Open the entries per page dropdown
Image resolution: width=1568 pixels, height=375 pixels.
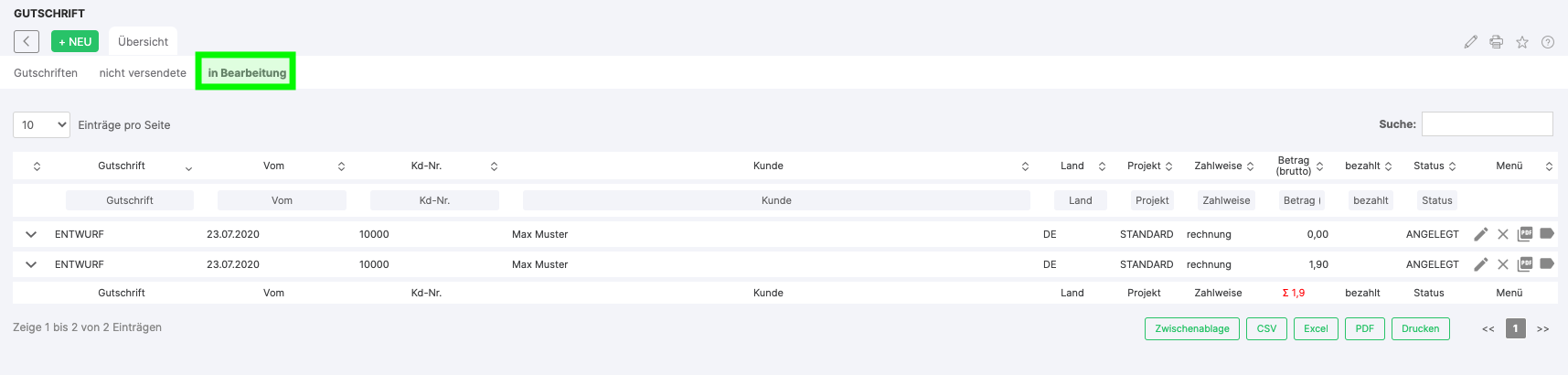tap(41, 125)
